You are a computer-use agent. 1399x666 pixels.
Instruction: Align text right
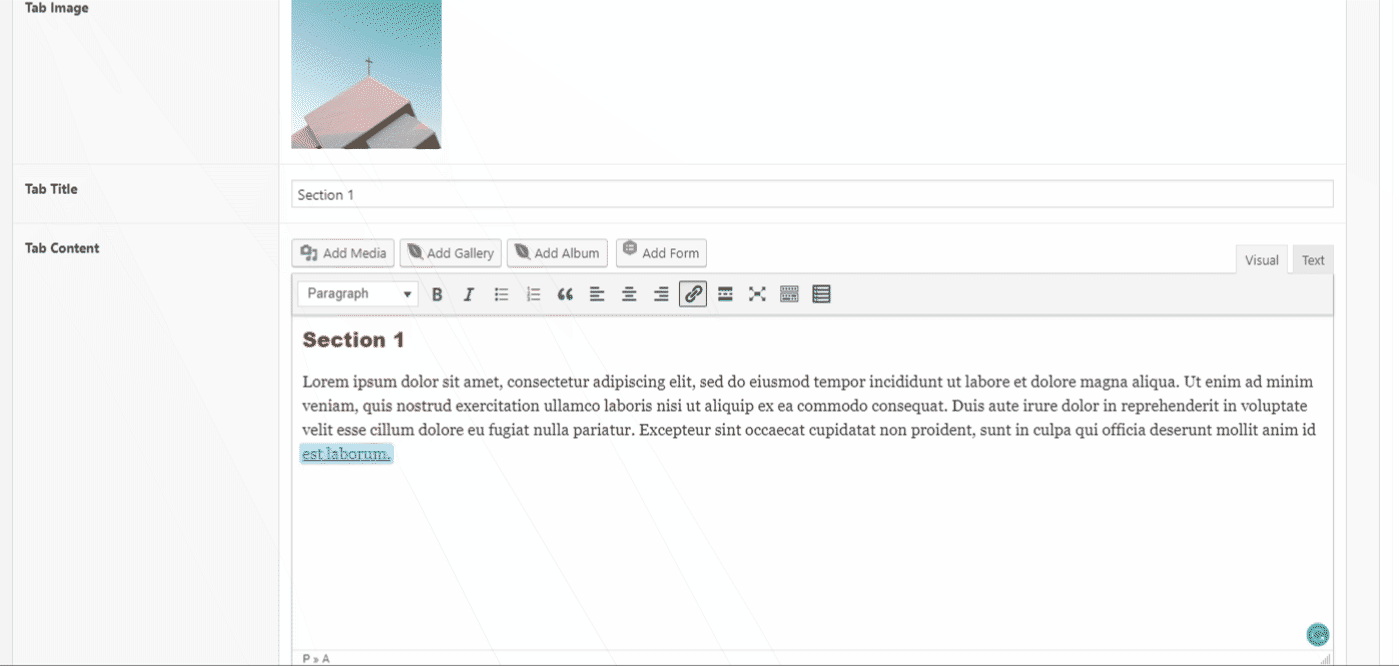661,294
